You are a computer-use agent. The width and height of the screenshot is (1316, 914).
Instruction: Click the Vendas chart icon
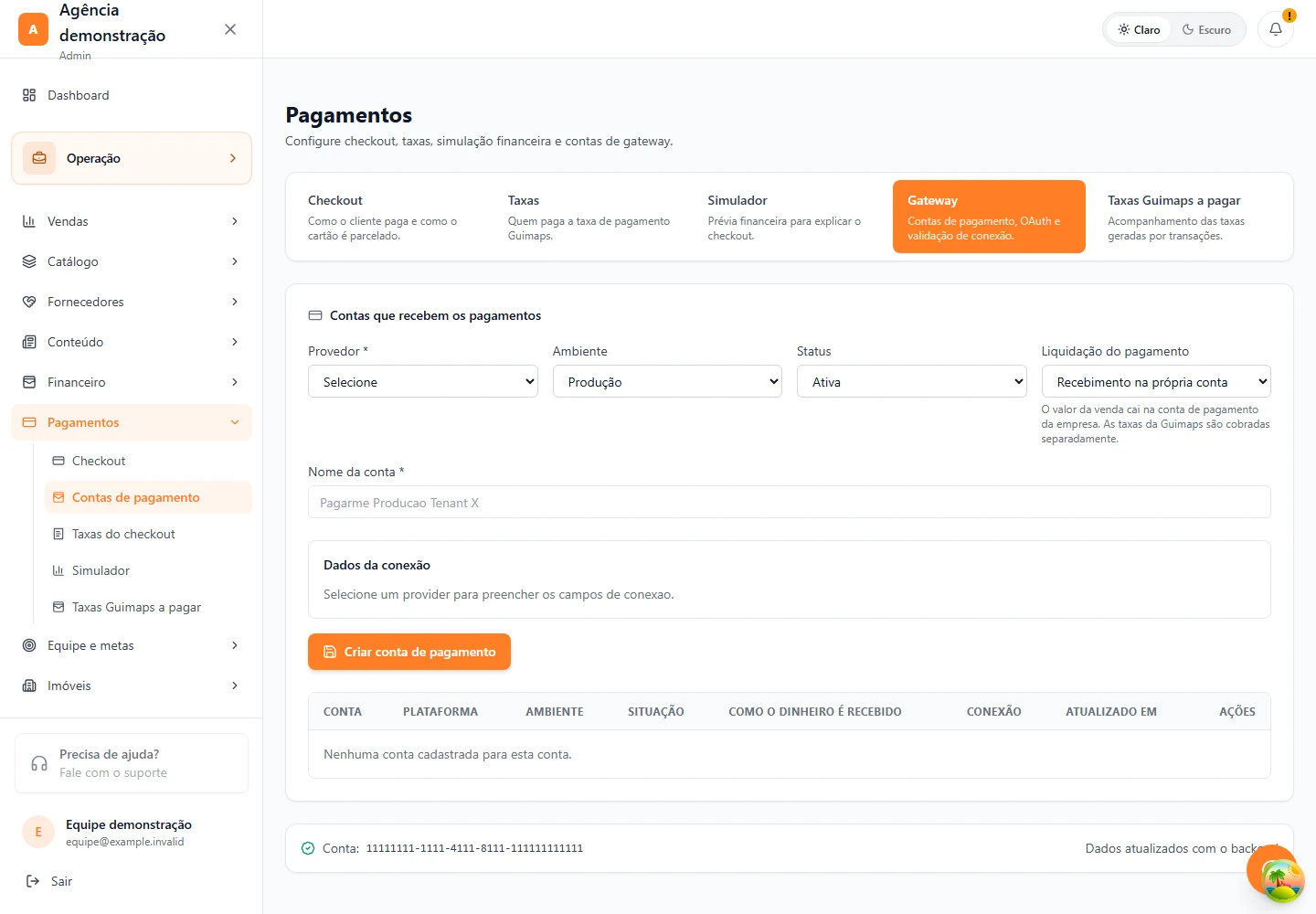(x=29, y=221)
